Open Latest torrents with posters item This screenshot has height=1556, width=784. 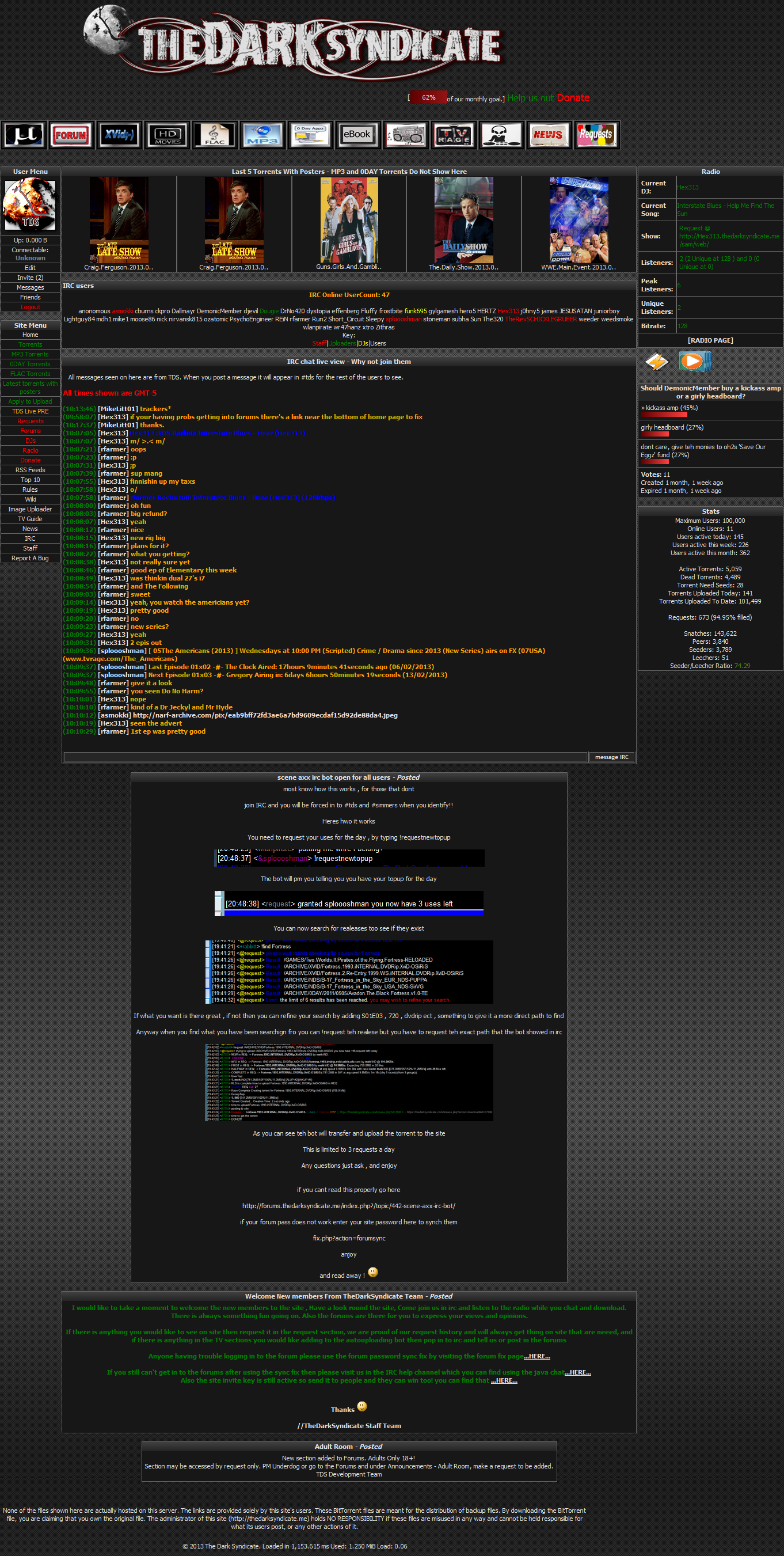click(x=30, y=388)
